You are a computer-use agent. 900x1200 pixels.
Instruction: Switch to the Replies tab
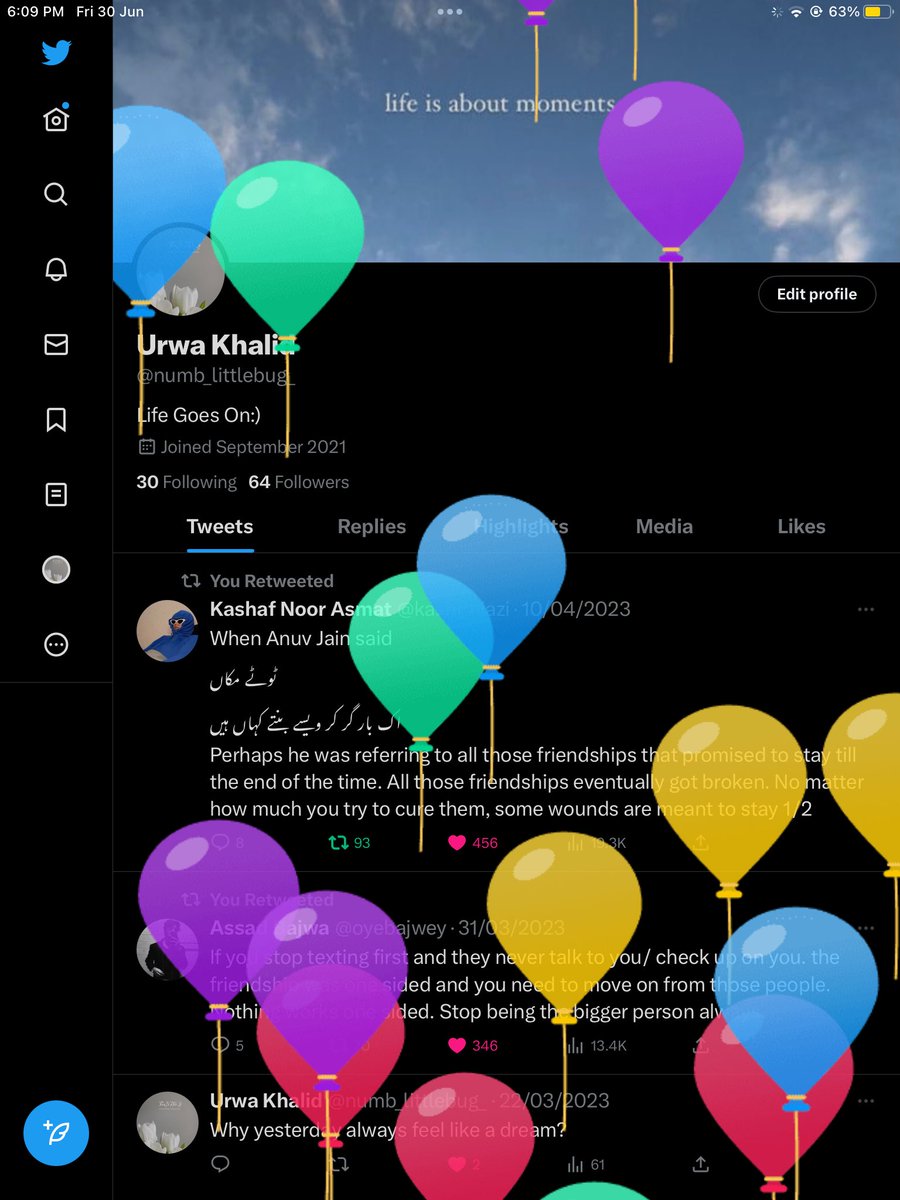click(x=372, y=526)
